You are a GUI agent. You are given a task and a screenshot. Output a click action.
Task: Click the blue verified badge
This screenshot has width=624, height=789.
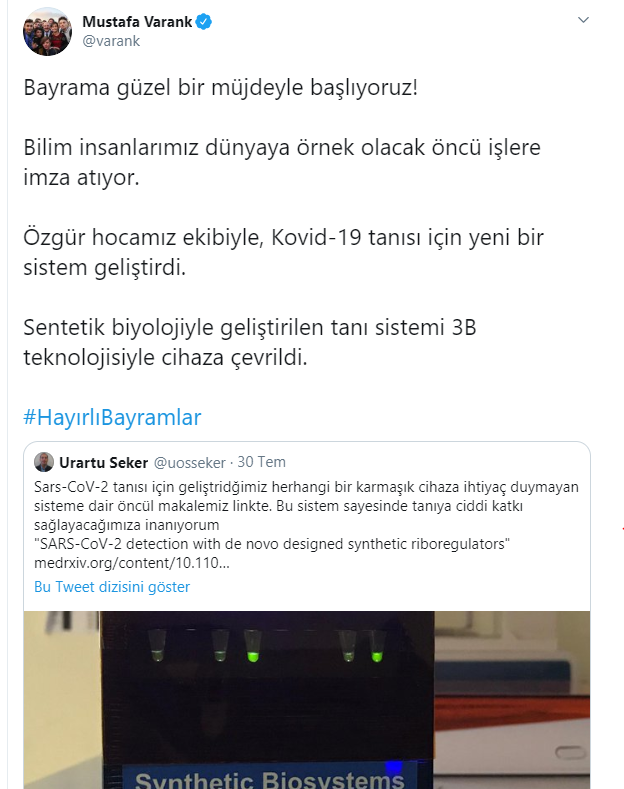tap(204, 22)
